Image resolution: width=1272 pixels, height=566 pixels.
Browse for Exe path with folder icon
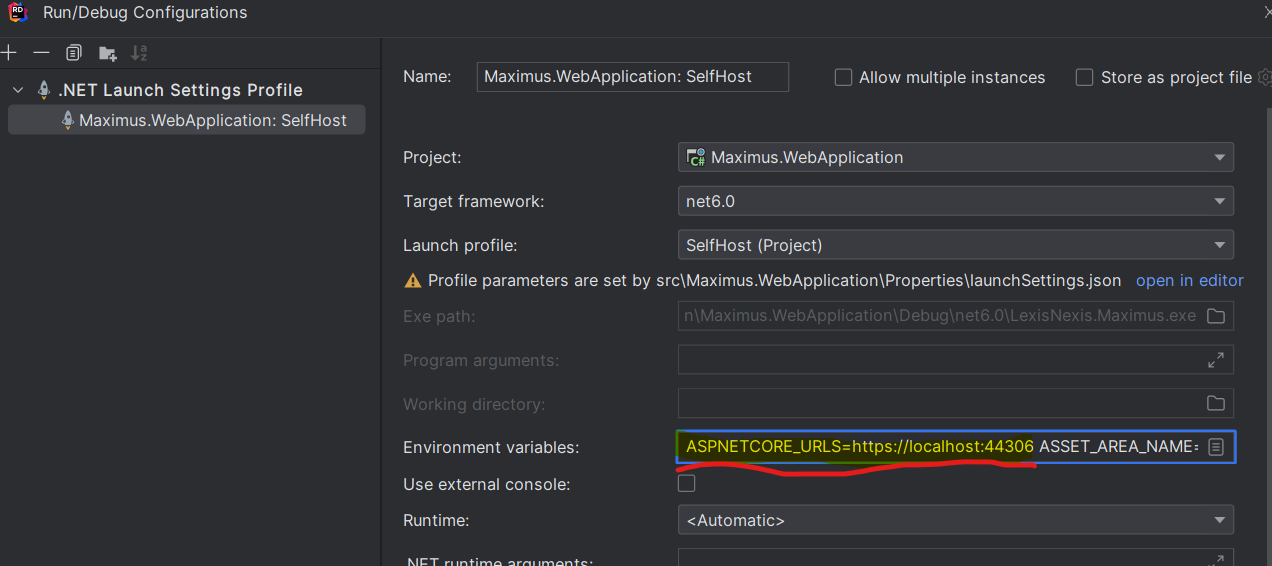pos(1216,316)
